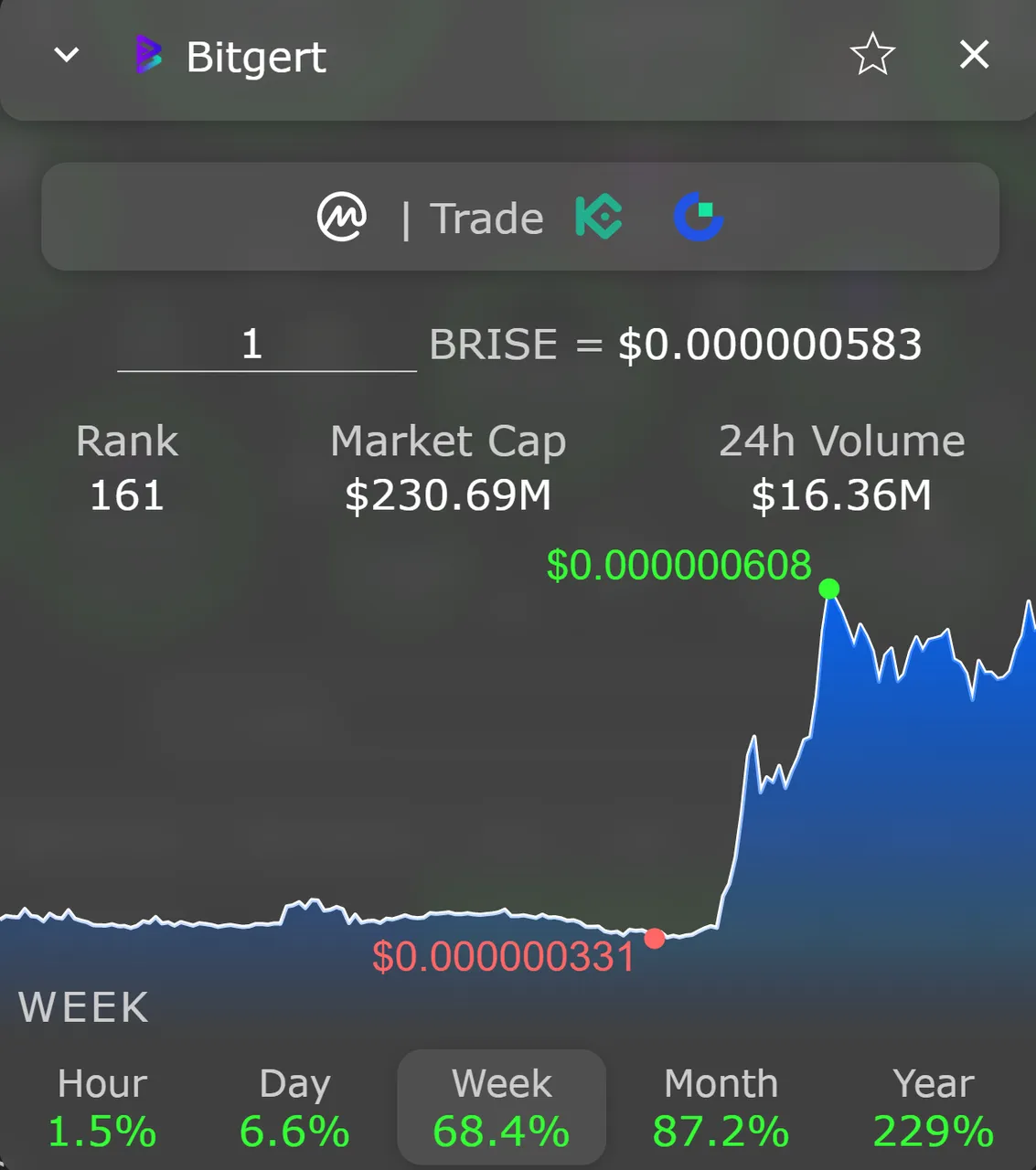Click the Rank value 161

click(x=126, y=495)
